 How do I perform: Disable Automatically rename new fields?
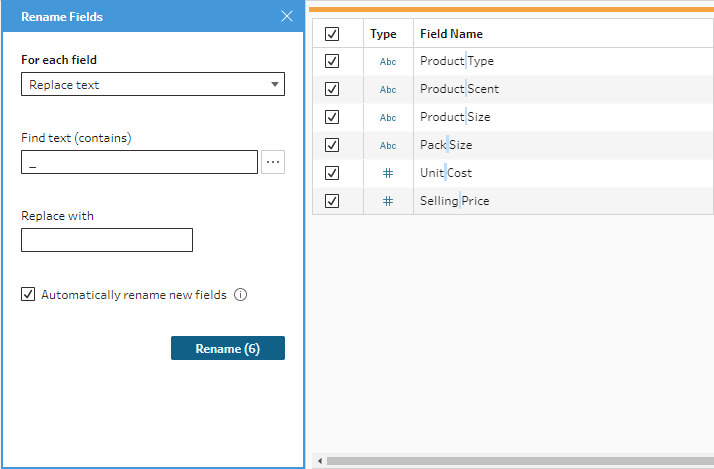tap(28, 295)
